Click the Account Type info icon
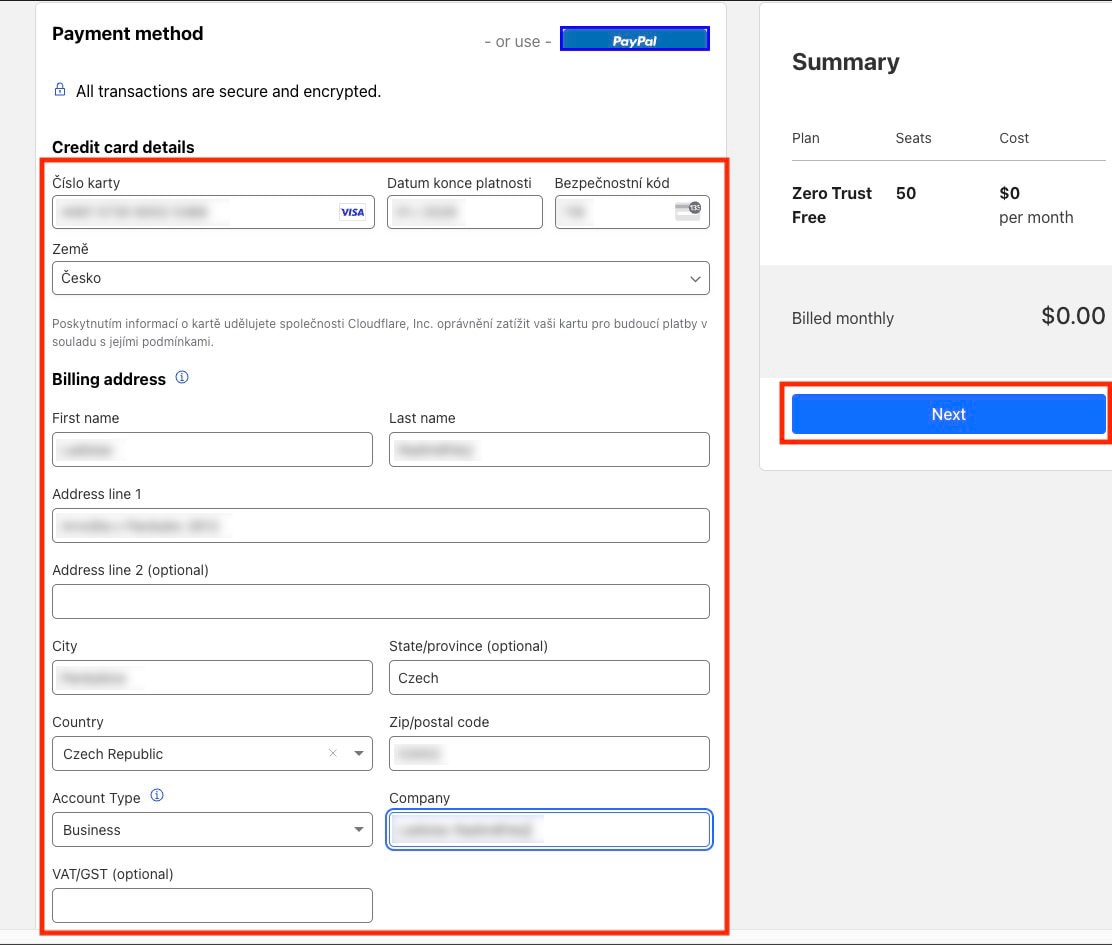This screenshot has width=1112, height=945. click(x=157, y=796)
